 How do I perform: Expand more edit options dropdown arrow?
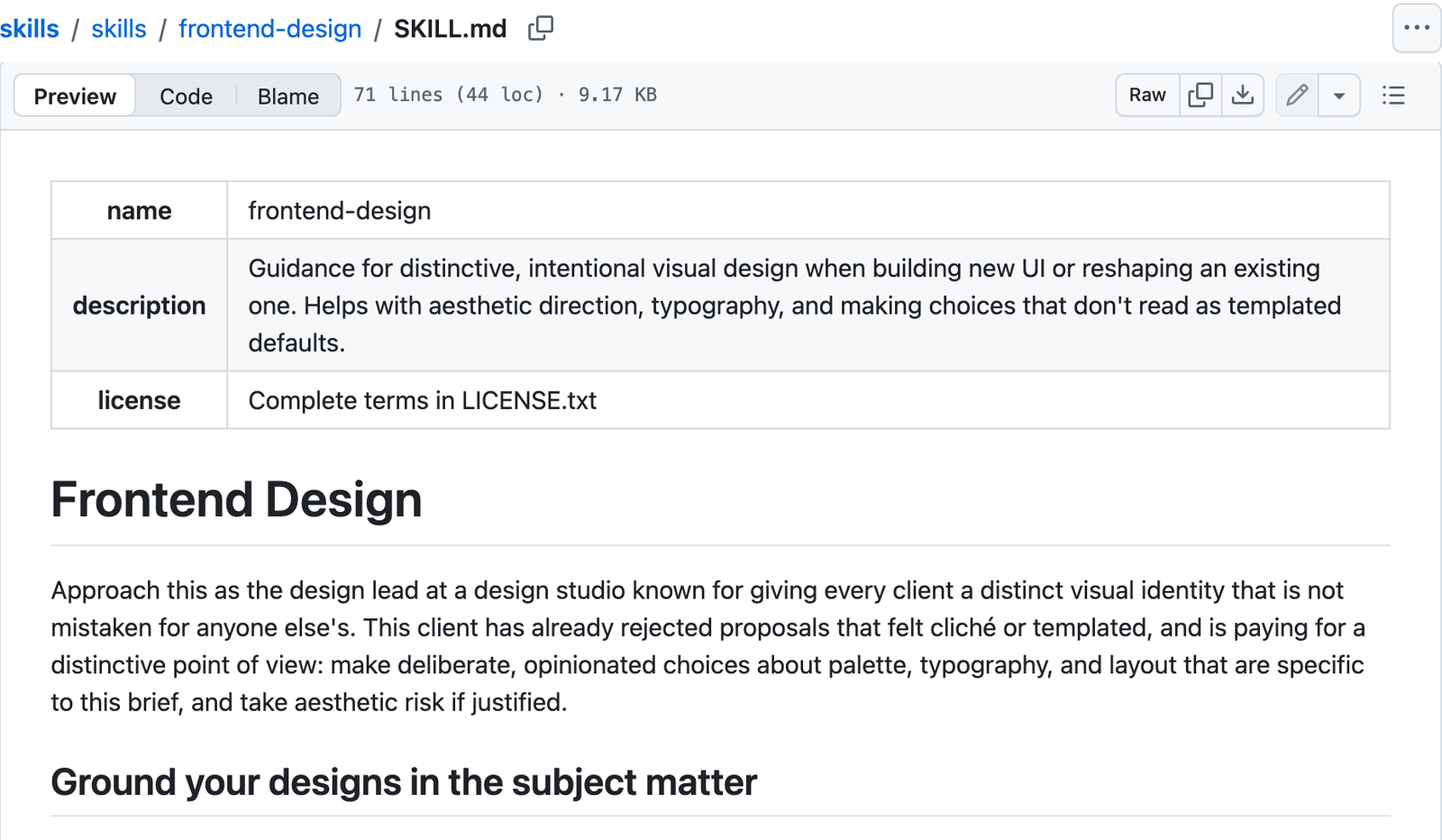(x=1339, y=95)
